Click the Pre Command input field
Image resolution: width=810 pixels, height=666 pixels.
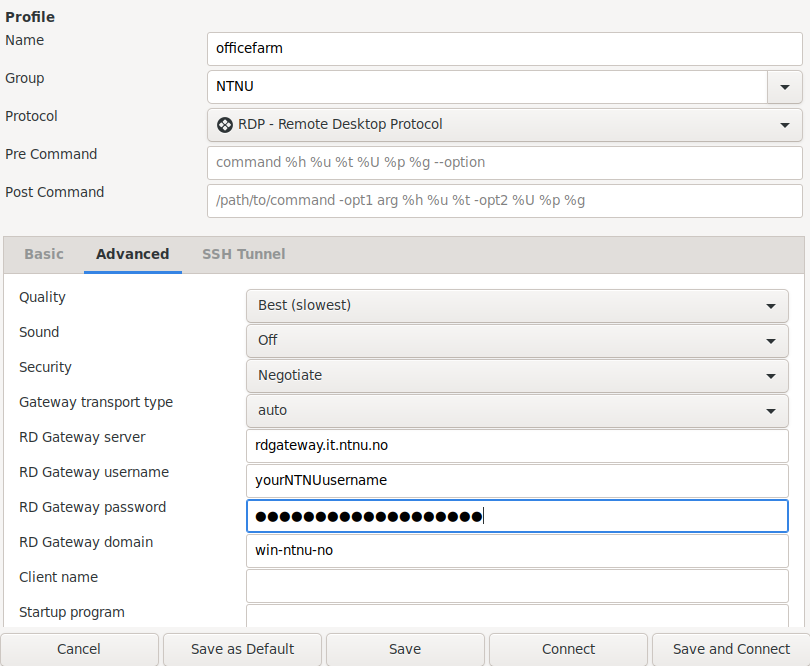coord(505,163)
